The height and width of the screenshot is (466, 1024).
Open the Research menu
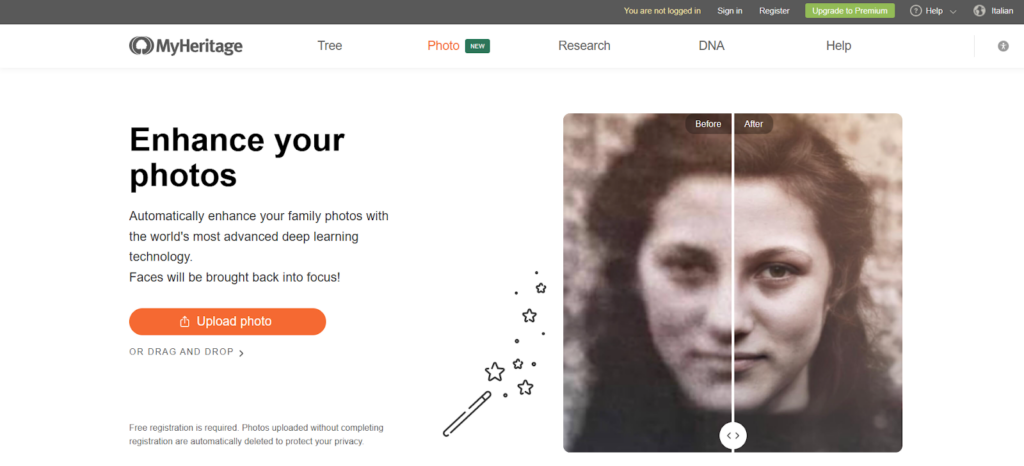584,46
